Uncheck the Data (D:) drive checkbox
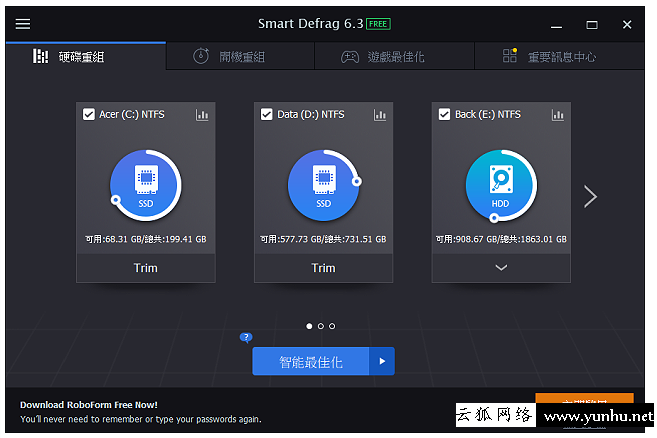Viewport: 657px width, 438px height. coord(266,114)
